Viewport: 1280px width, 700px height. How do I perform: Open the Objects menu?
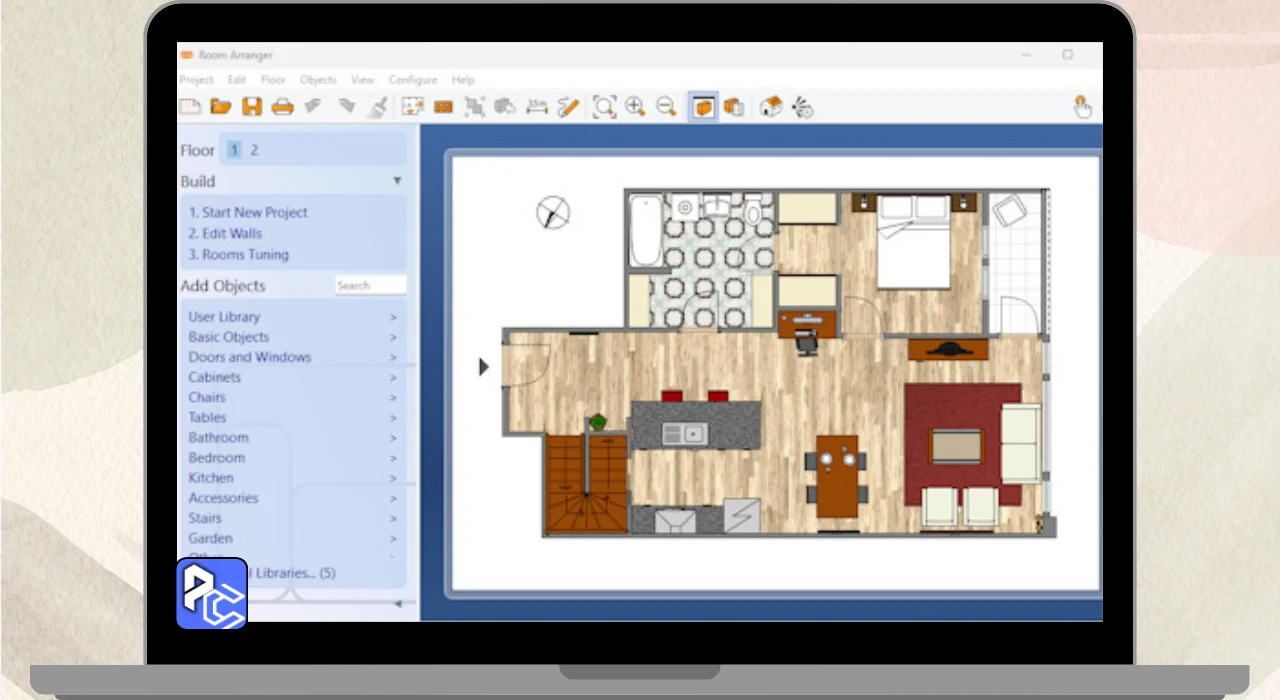pos(318,80)
